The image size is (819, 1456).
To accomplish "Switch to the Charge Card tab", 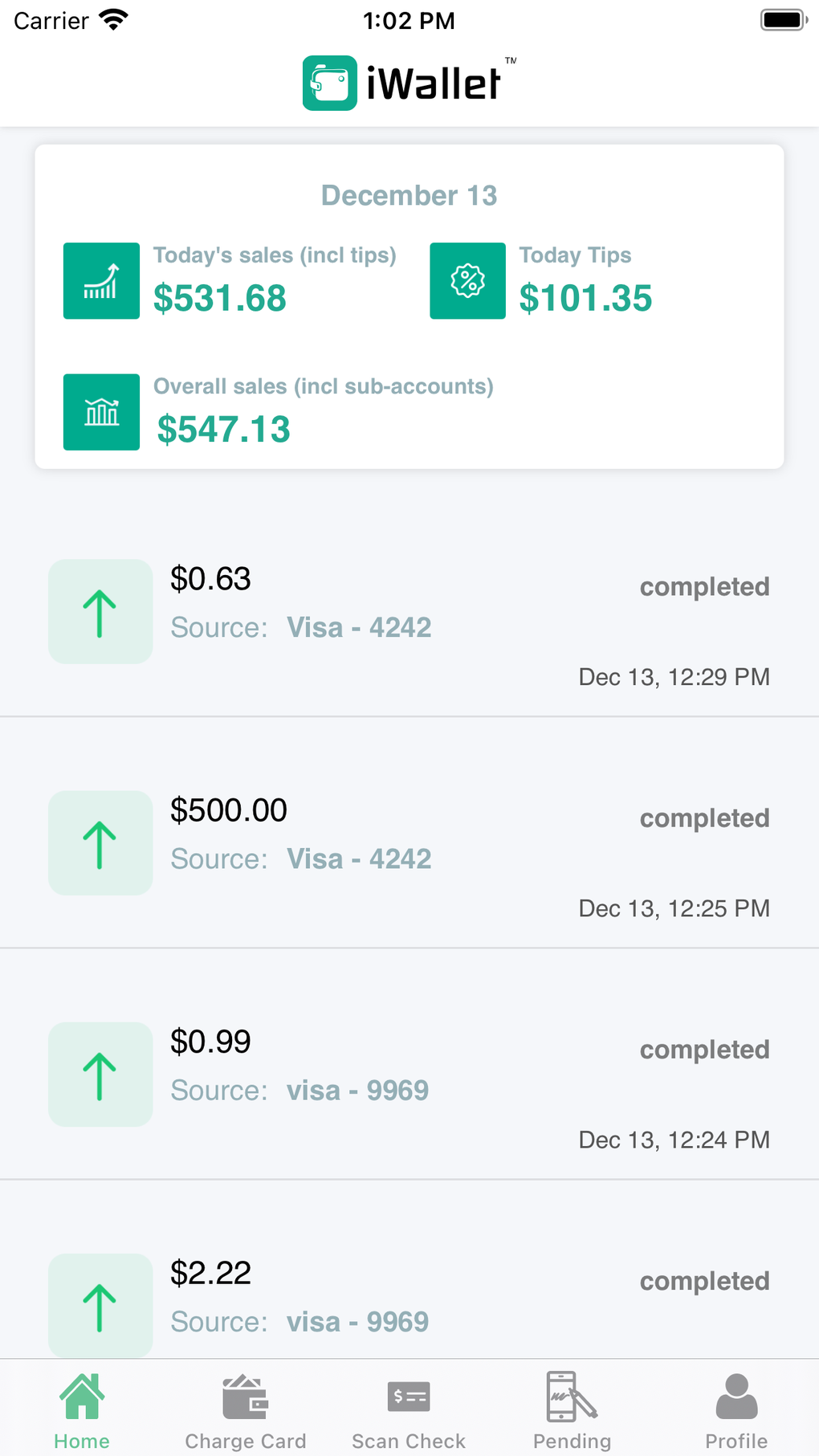I will tap(246, 1410).
